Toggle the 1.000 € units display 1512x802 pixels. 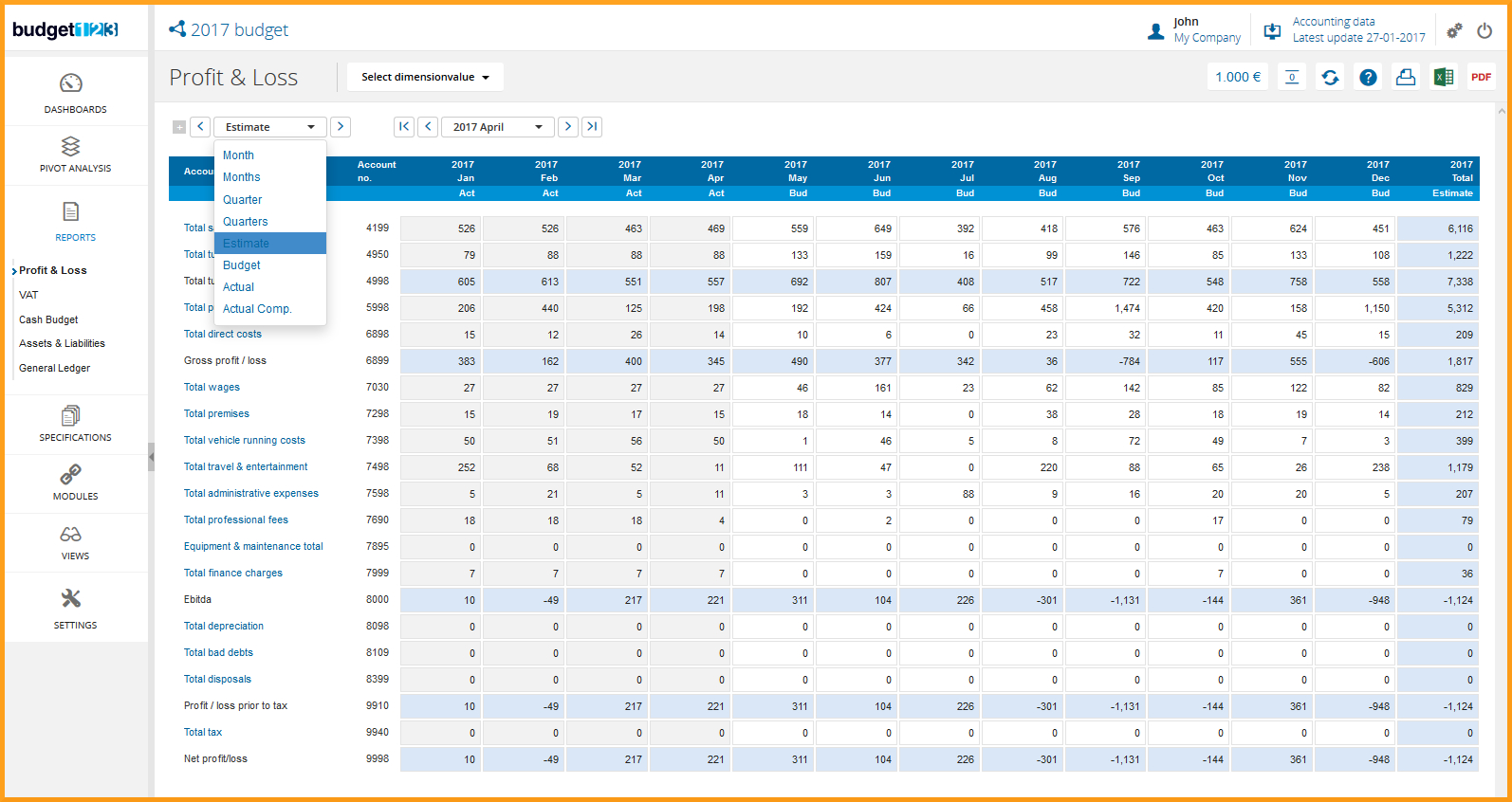click(1238, 78)
